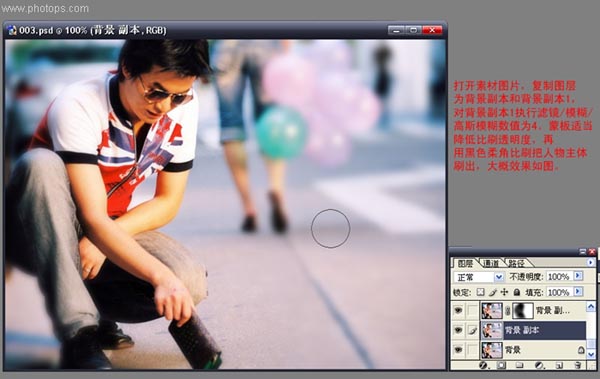Add a layer style from panel bottom
Viewport: 600px width, 379px height.
483,365
